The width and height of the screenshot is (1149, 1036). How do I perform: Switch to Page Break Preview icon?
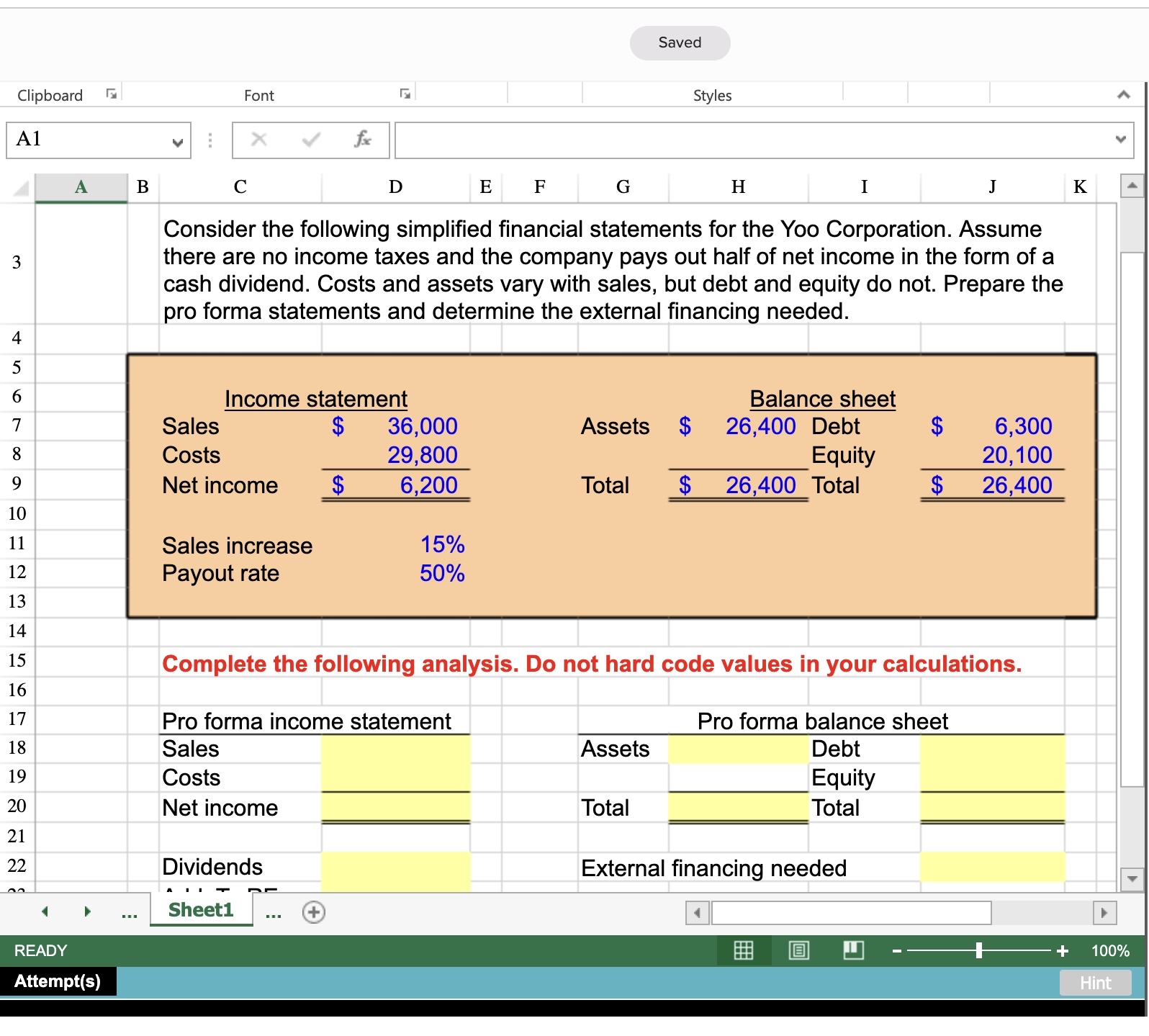854,950
